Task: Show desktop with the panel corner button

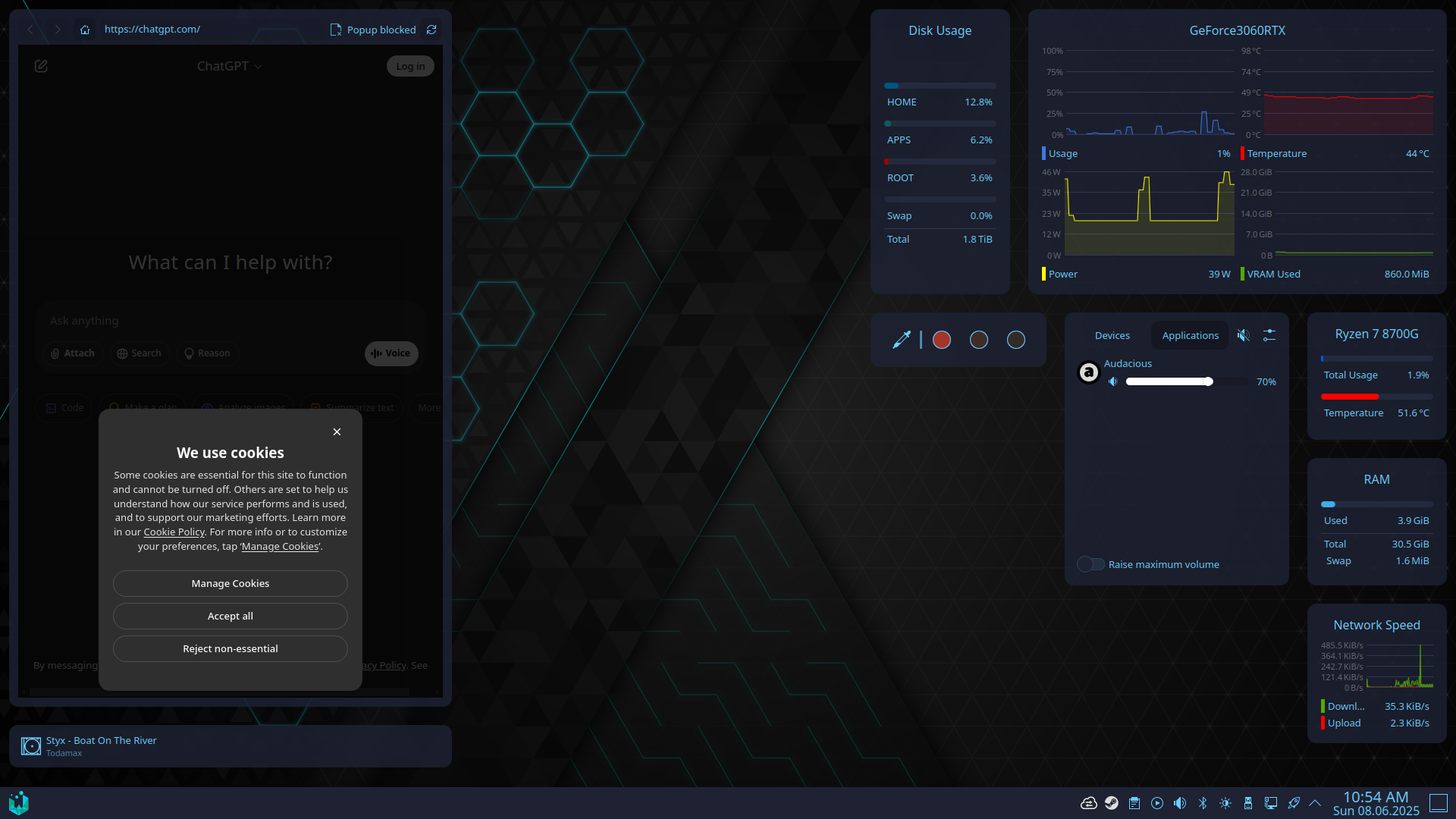Action: tap(1439, 803)
